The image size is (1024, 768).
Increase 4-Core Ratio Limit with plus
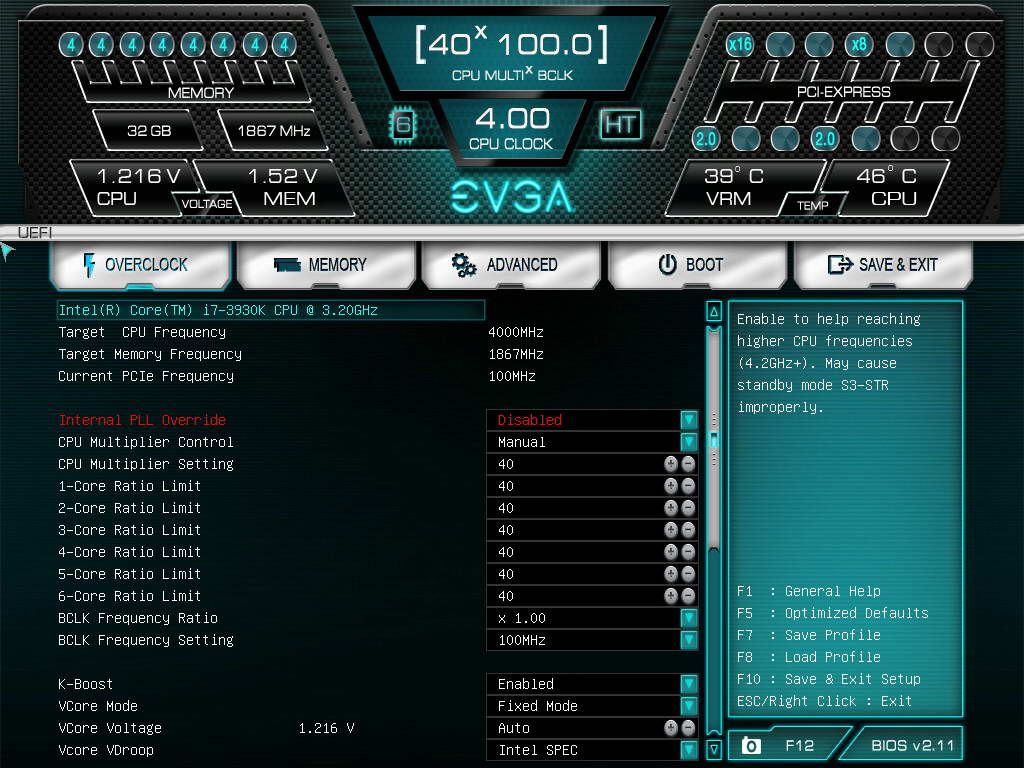(670, 552)
